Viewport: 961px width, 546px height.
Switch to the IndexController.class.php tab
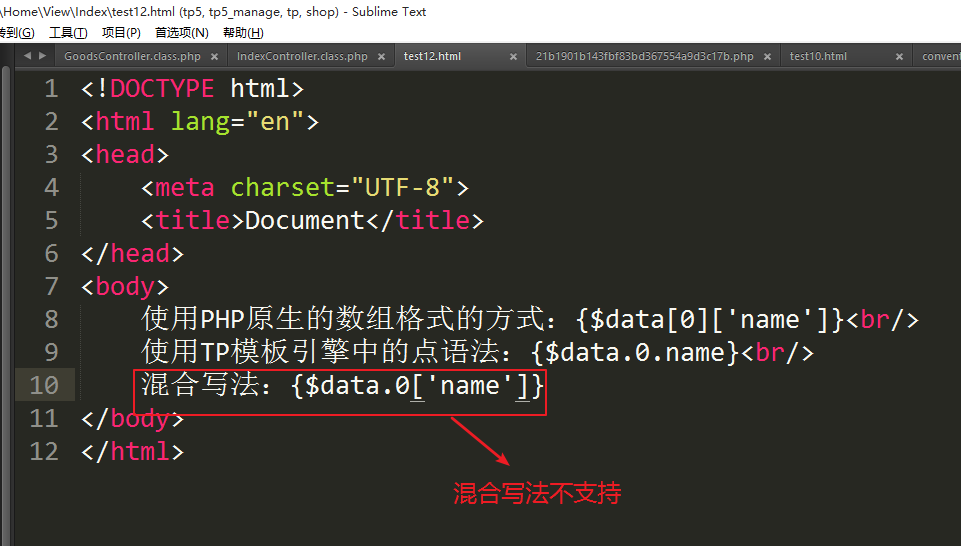click(x=302, y=57)
